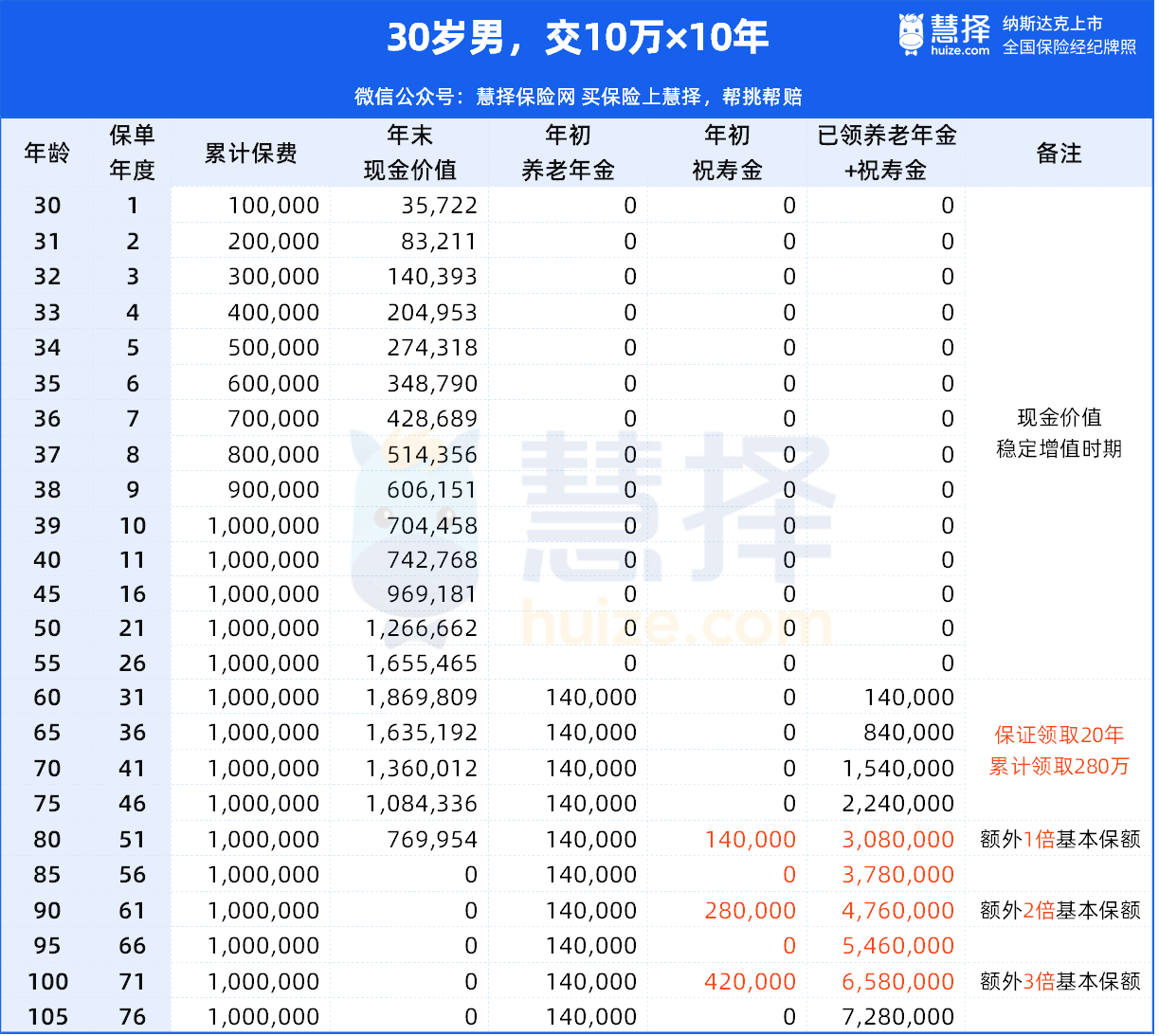This screenshot has width=1159, height=1036.
Task: Click the 微信公众号 subtitle line
Action: pos(578,97)
